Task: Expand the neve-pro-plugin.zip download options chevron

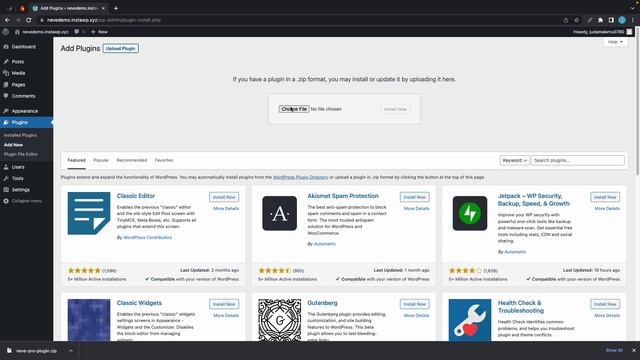Action: [71, 351]
